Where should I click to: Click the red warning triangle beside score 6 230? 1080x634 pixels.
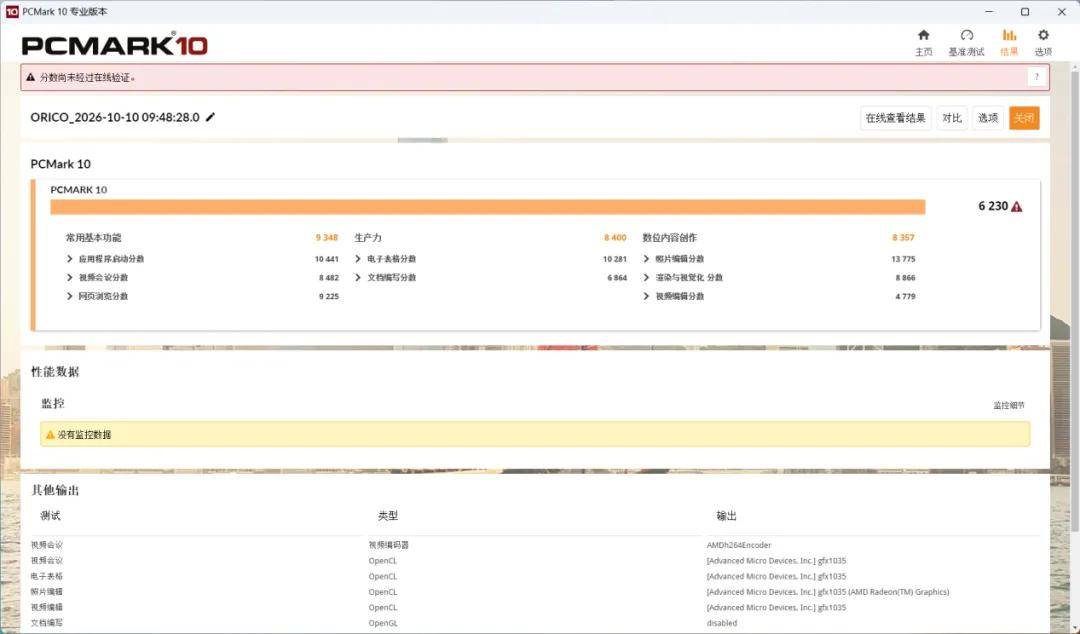[1017, 206]
